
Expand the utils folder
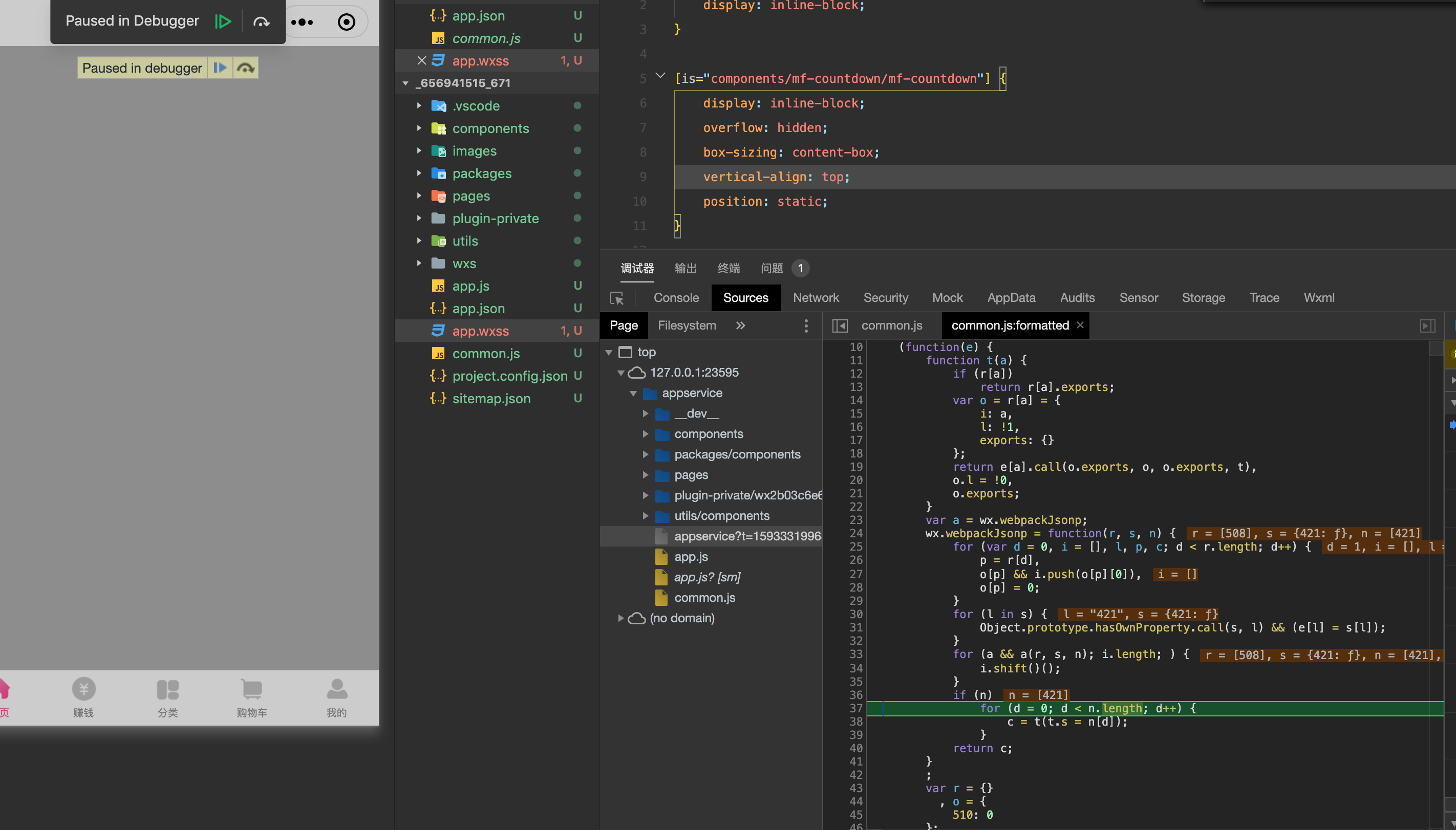pyautogui.click(x=419, y=241)
